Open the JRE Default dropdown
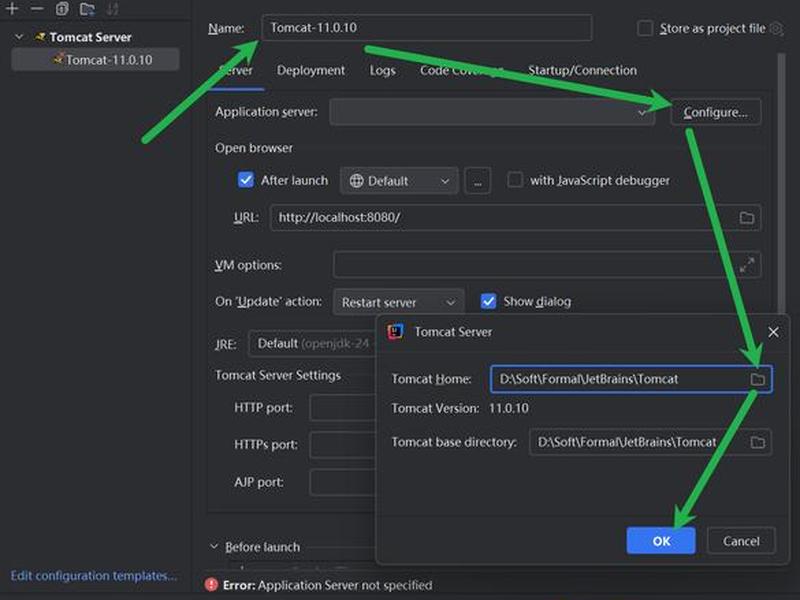Image resolution: width=800 pixels, height=600 pixels. coord(312,343)
